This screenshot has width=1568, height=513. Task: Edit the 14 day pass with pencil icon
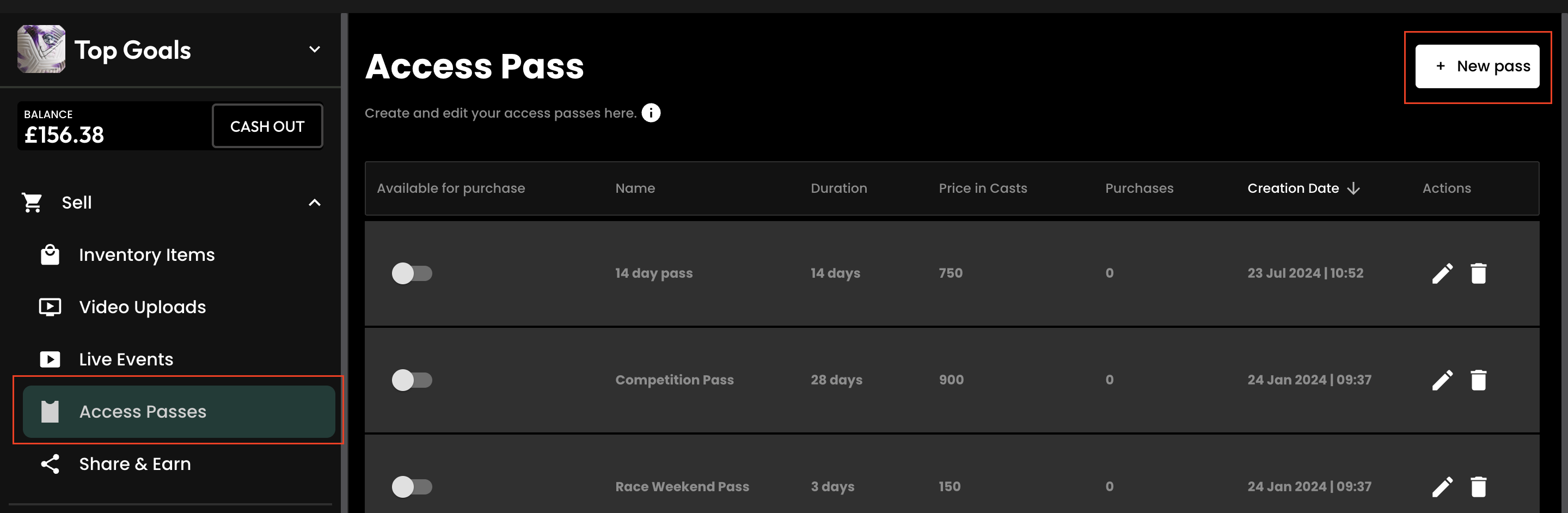1442,273
